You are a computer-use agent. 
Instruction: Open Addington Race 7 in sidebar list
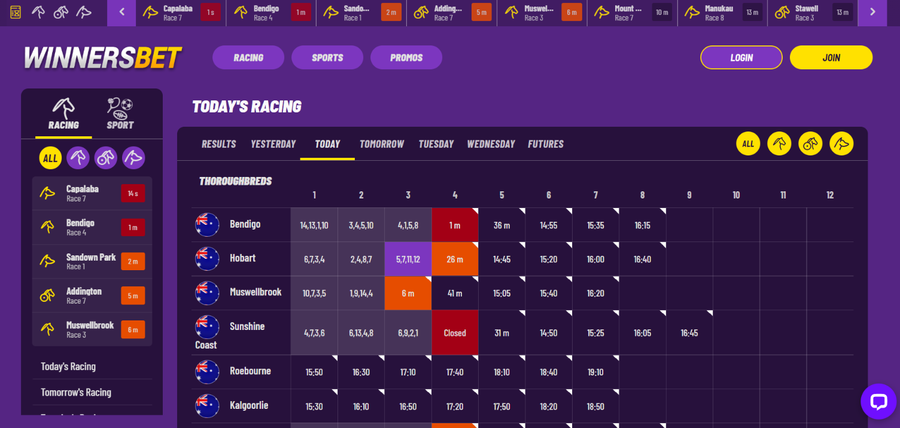[92, 295]
